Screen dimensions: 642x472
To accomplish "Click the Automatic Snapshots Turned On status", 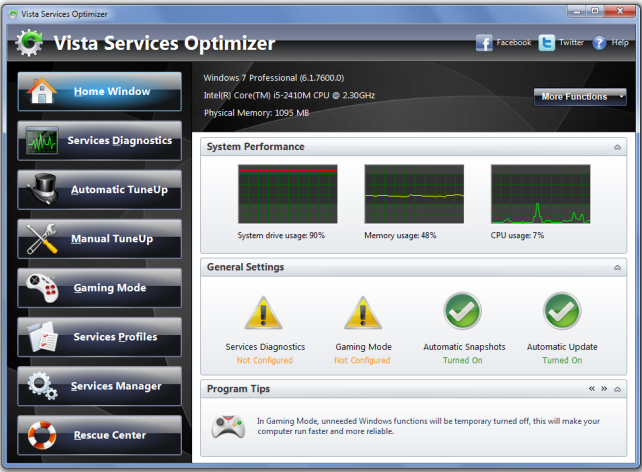I will (463, 360).
